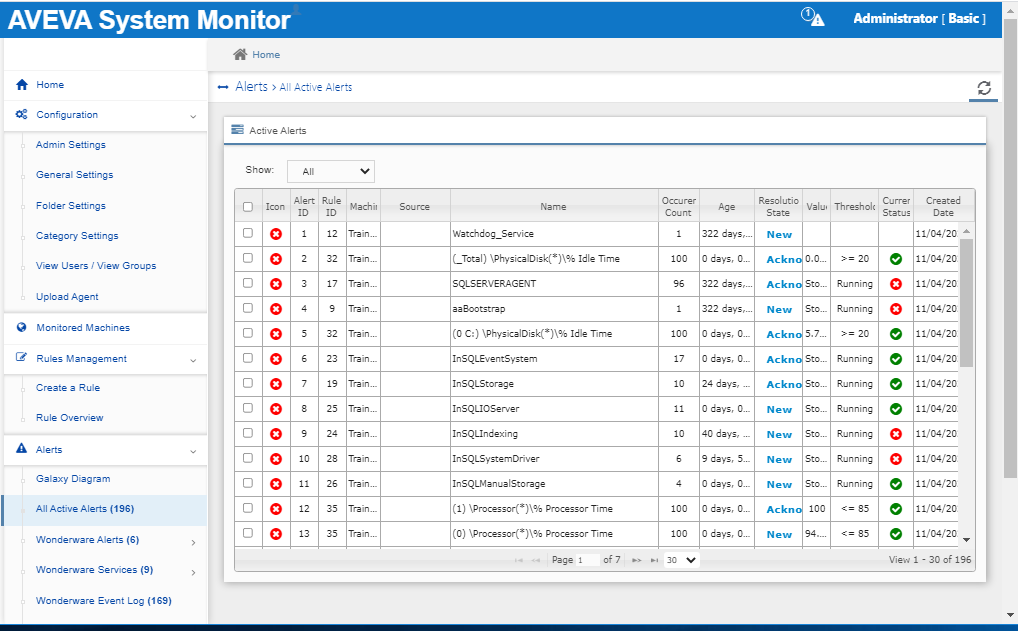This screenshot has width=1018, height=631.
Task: Go to previous page of alerts
Action: (x=536, y=560)
